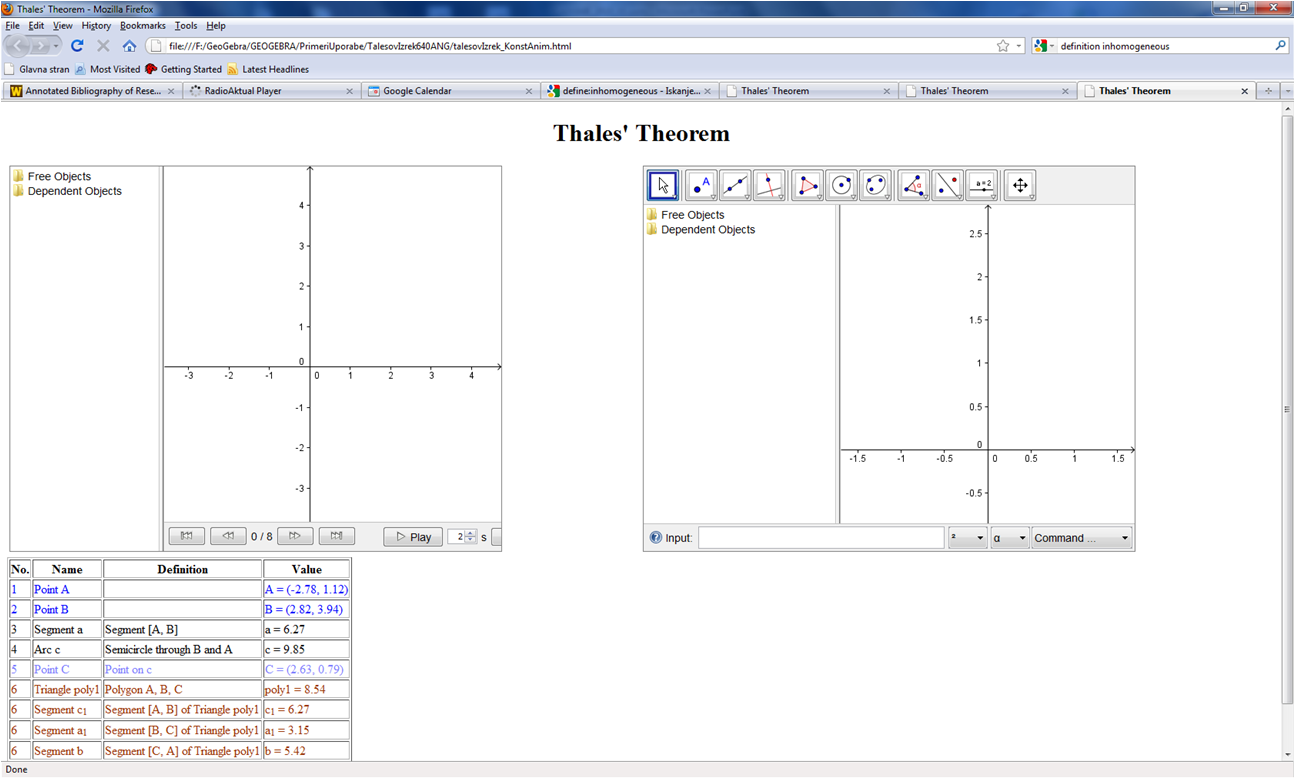
Task: Select the Ellipse conic tool
Action: pos(876,185)
